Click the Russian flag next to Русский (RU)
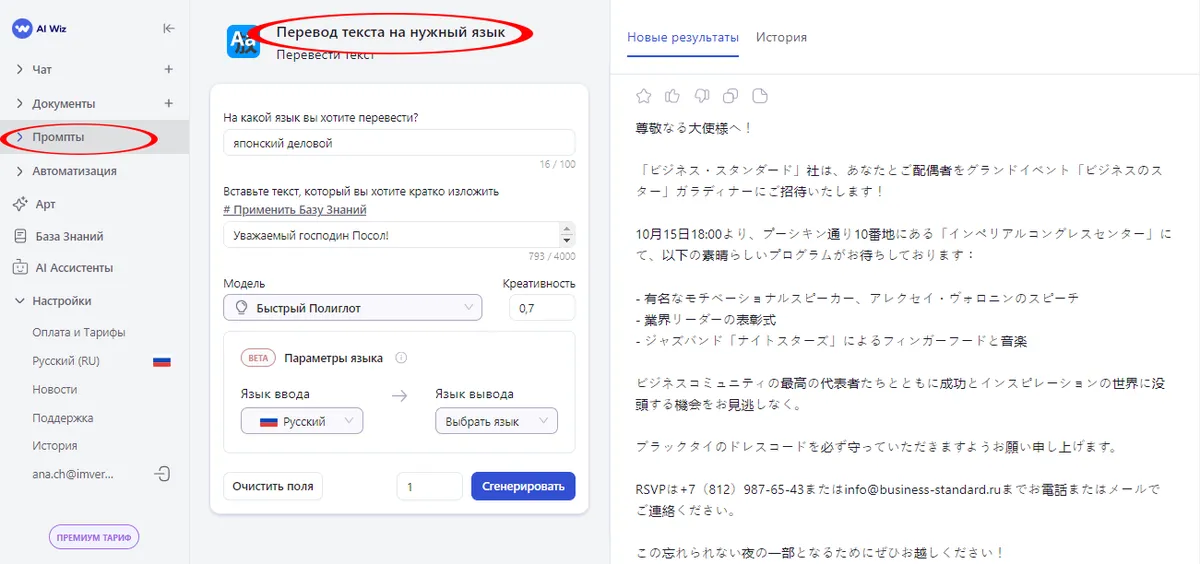The width and height of the screenshot is (1200, 564). pos(162,361)
